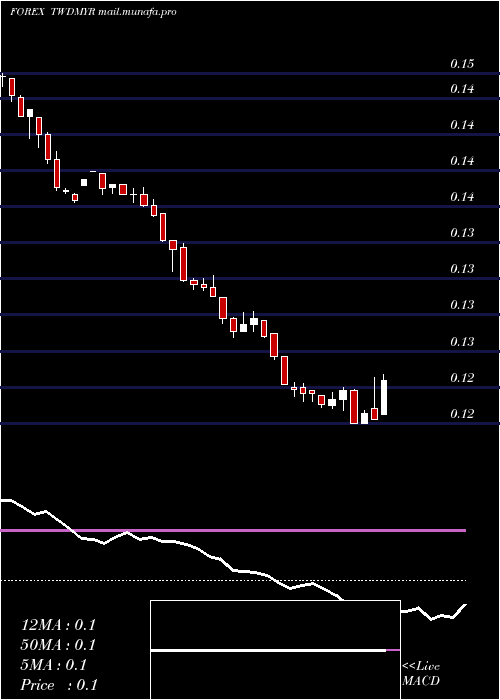Click the 0.15 price axis label
Viewport: 500px width, 700px height.
pos(462,64)
